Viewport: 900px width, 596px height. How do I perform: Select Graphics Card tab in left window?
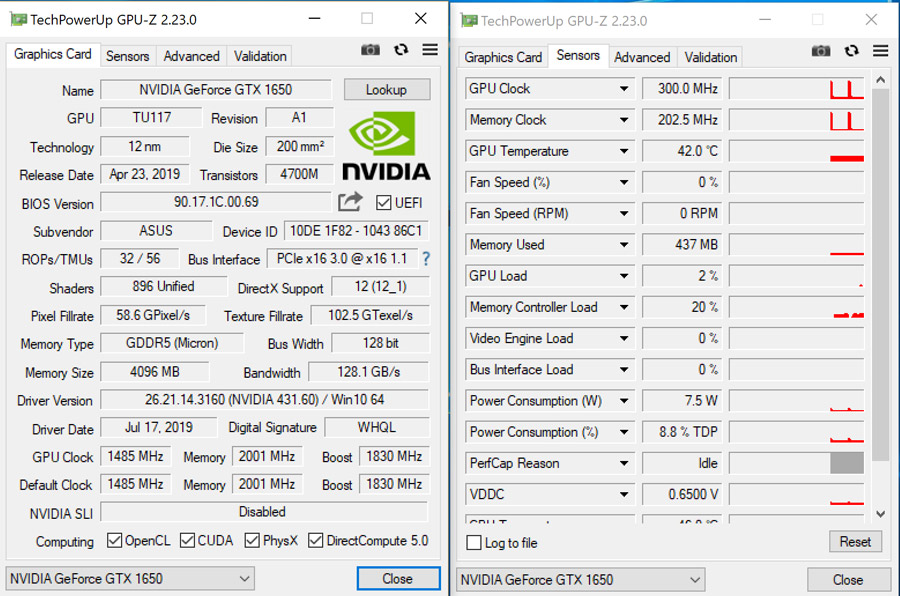pyautogui.click(x=53, y=54)
